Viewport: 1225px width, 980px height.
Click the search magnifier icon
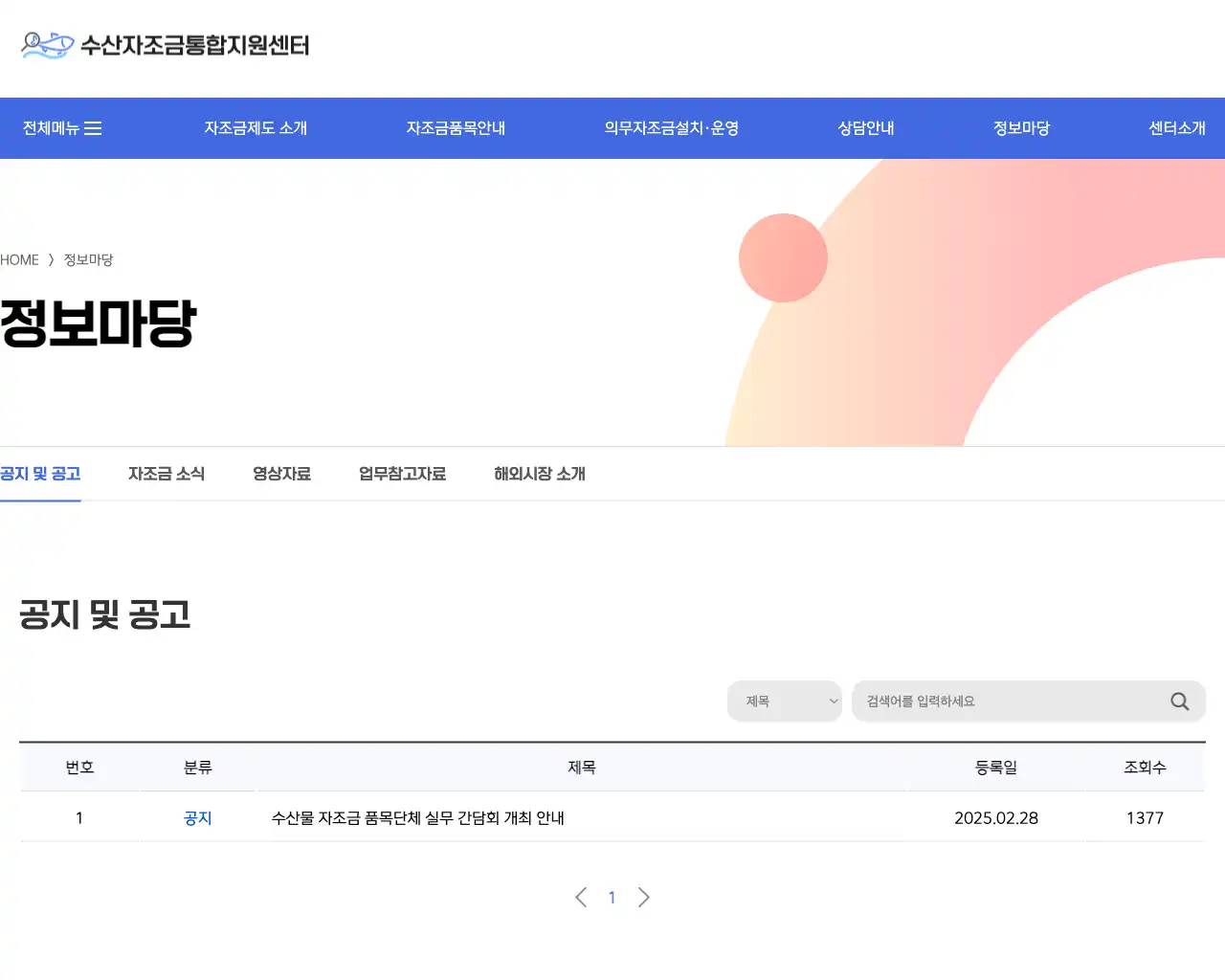(x=1179, y=702)
